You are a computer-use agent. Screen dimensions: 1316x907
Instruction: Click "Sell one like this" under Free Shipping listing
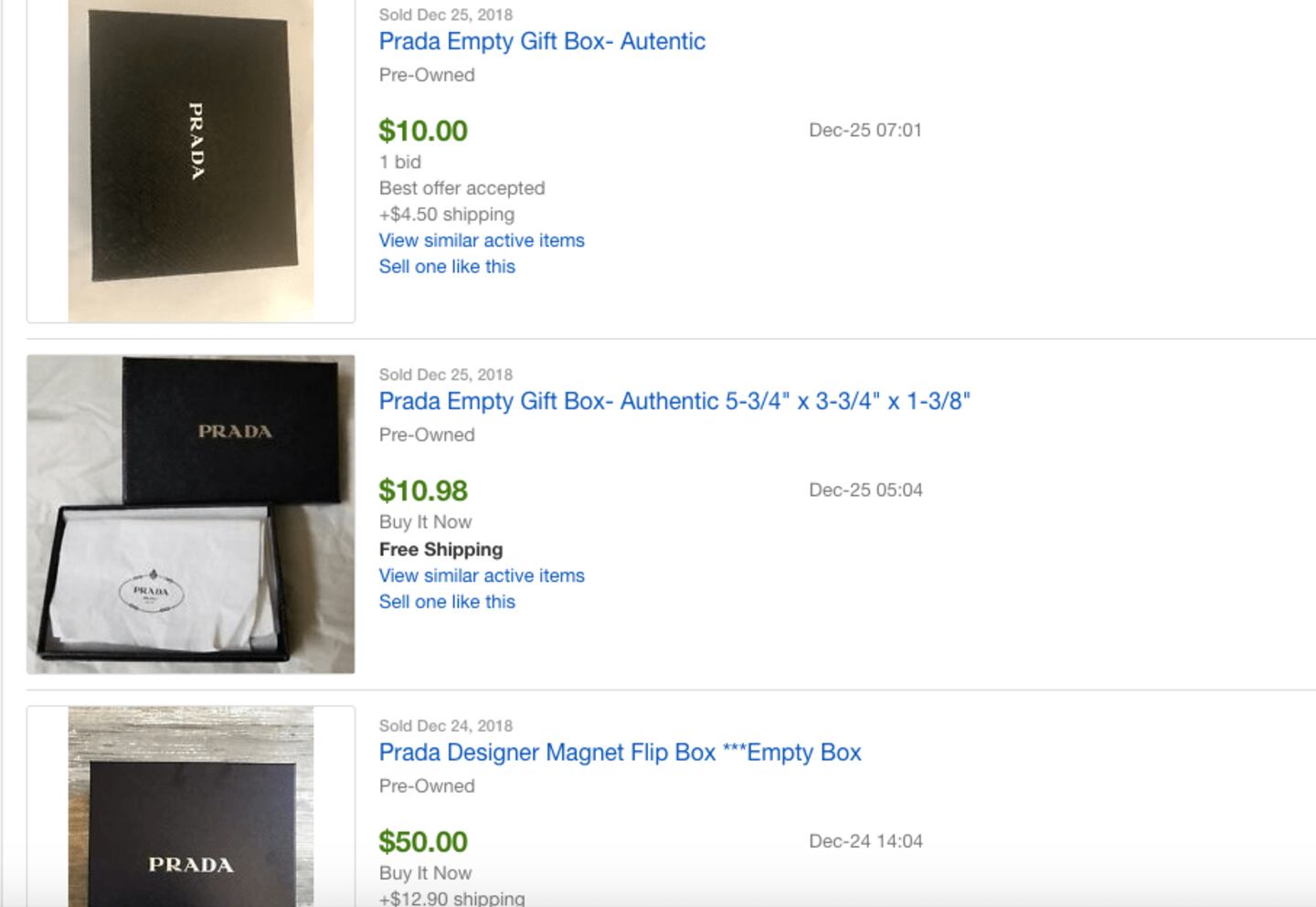[x=447, y=602]
